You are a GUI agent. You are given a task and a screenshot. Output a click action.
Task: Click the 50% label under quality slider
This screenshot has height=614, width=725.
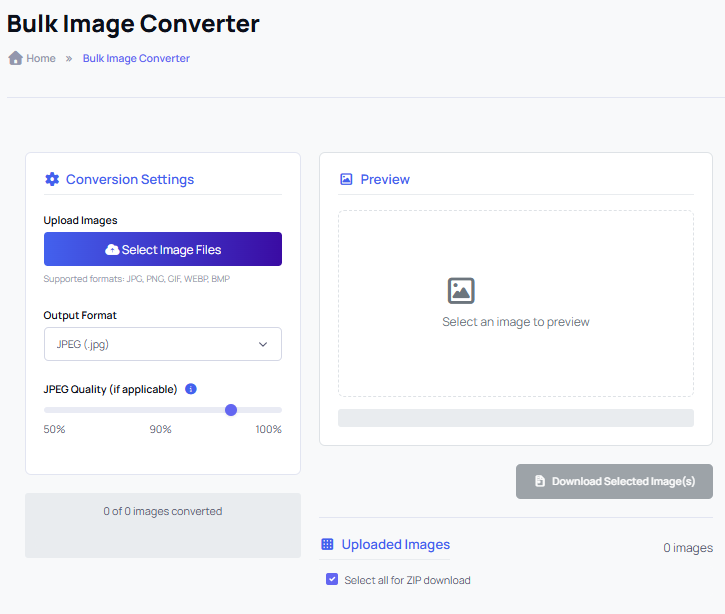54,429
